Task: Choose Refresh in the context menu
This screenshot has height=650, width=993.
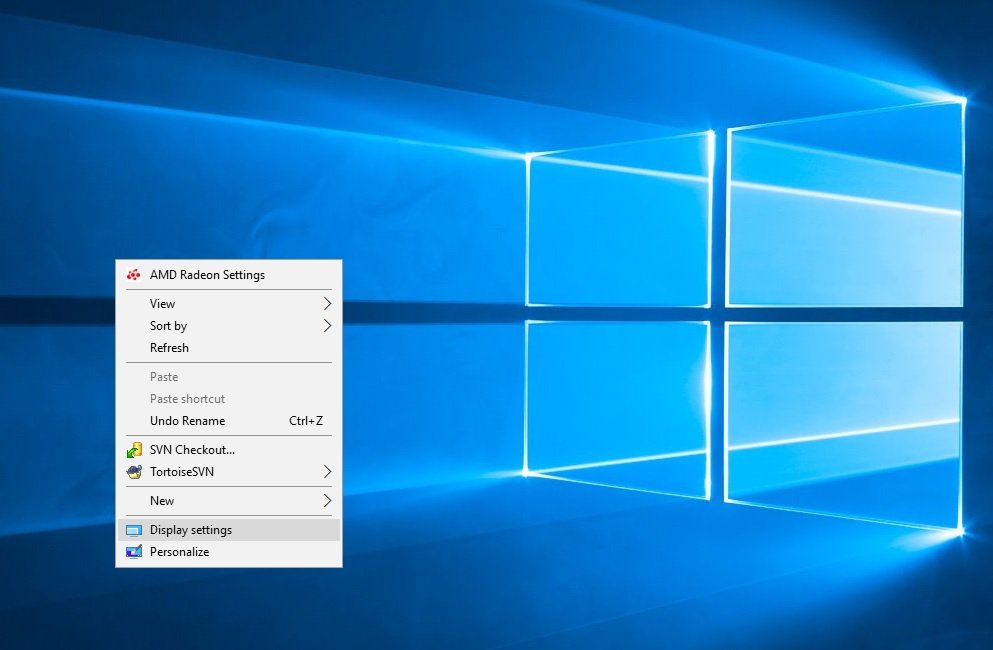Action: click(229, 348)
